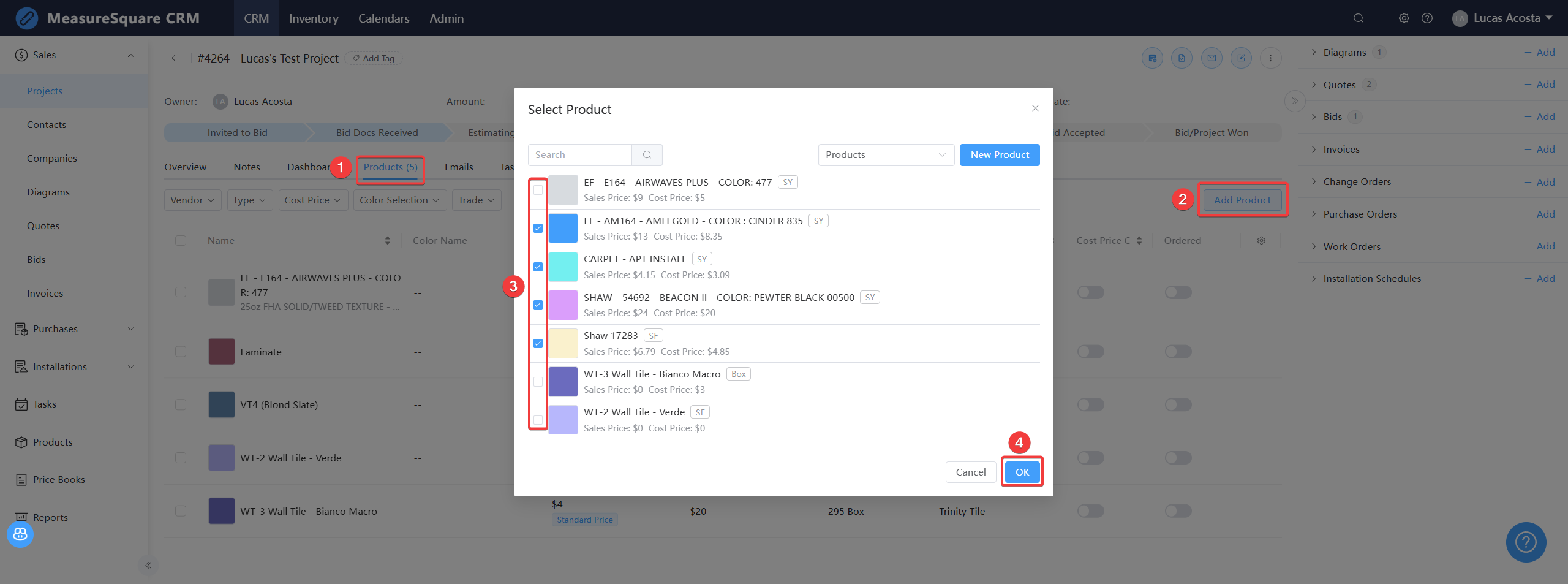Click the edit pencil icon in project header

(x=1241, y=58)
